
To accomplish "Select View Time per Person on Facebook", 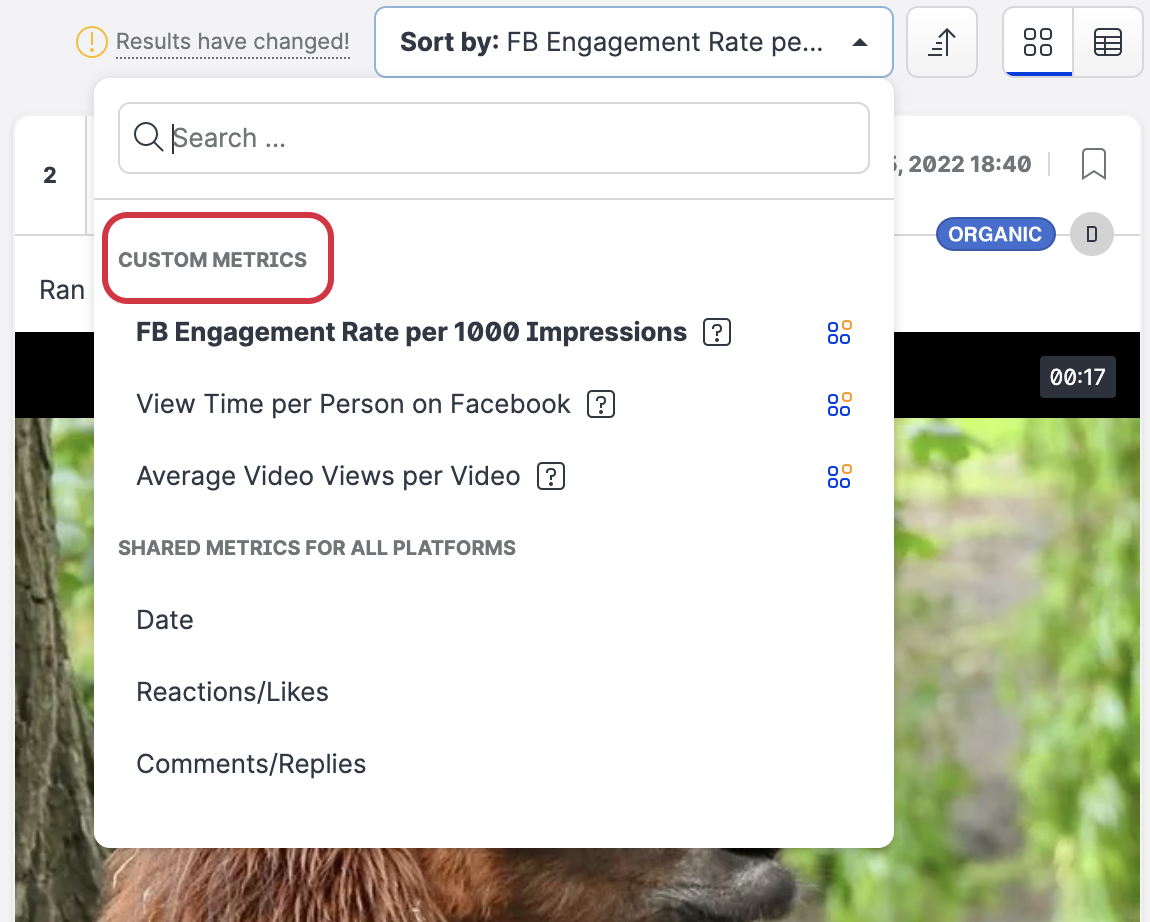I will [x=353, y=404].
